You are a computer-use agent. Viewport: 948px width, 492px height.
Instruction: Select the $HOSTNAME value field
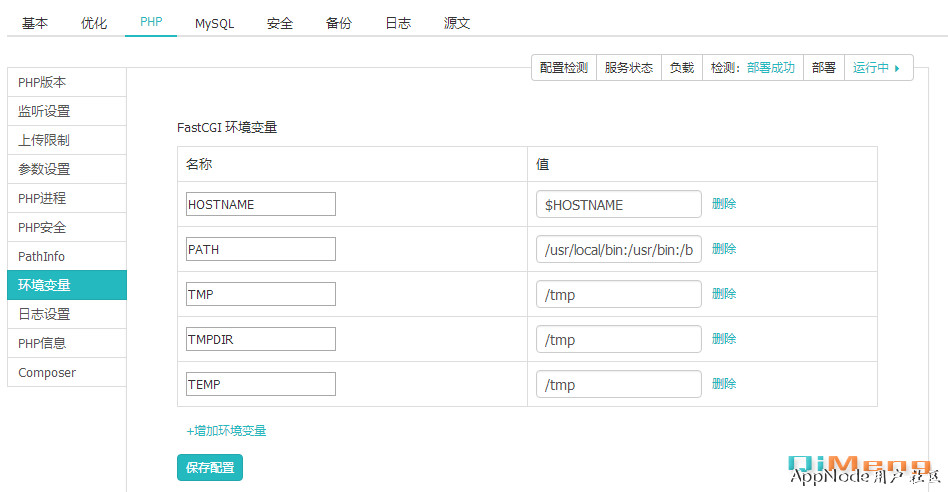click(x=618, y=204)
